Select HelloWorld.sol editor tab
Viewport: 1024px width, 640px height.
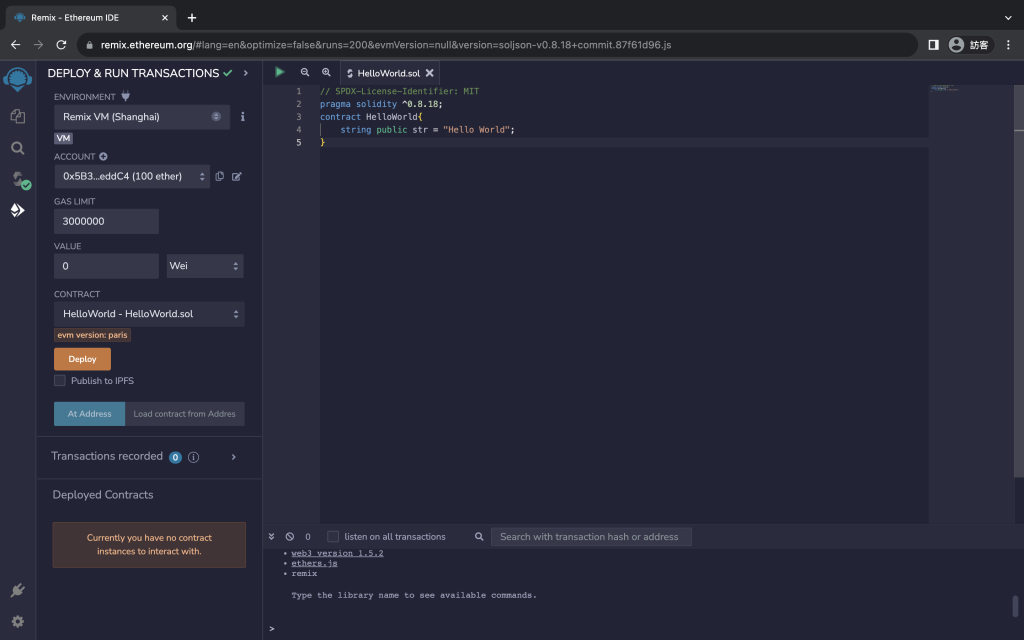click(x=390, y=73)
